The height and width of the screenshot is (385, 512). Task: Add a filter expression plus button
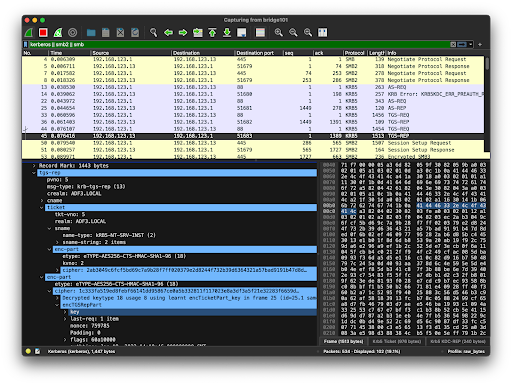(480, 44)
